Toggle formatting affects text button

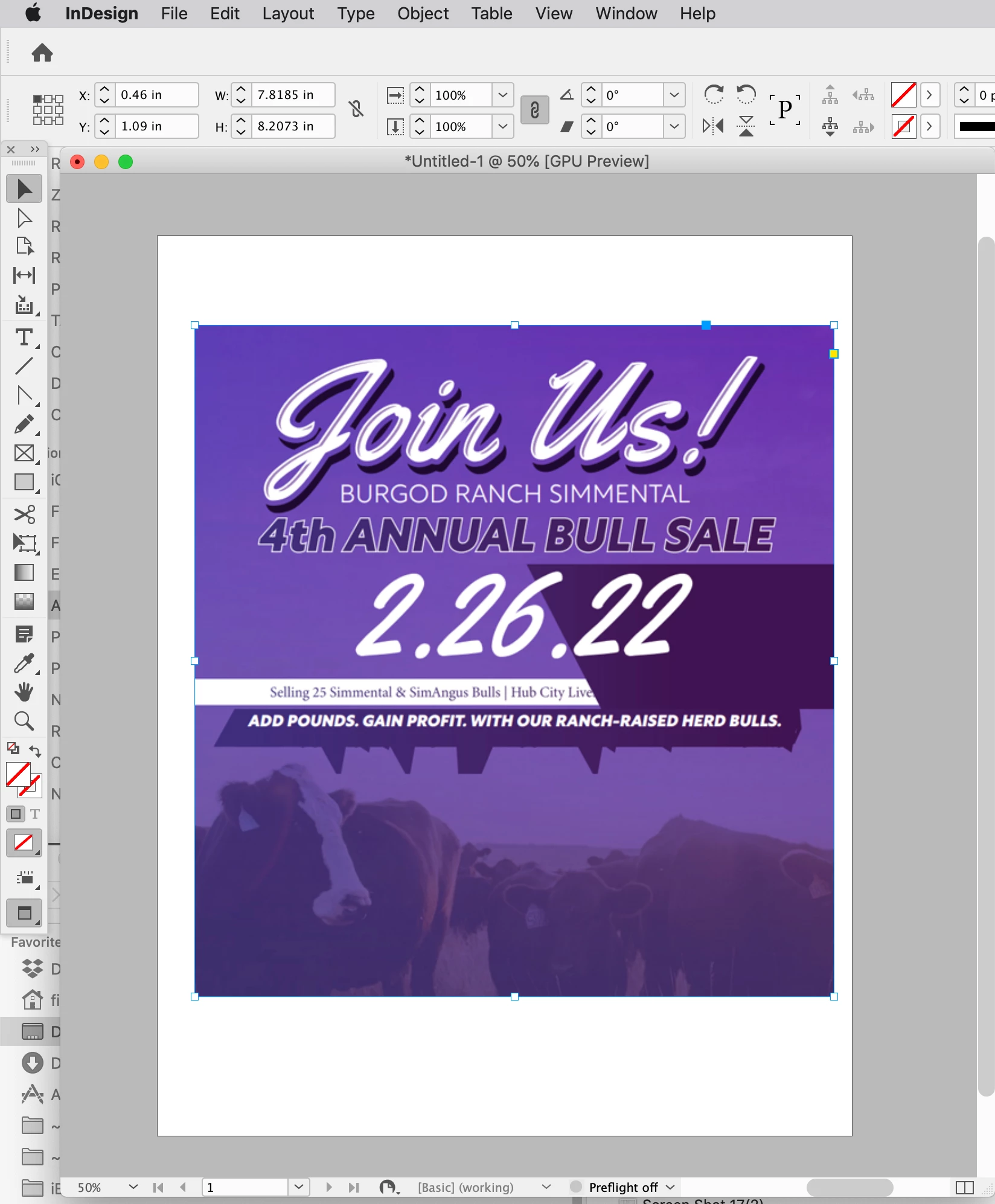coord(35,814)
